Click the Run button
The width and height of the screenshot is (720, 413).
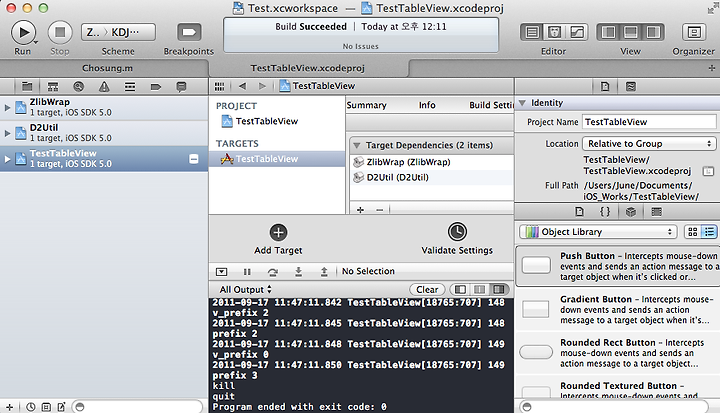[x=23, y=33]
